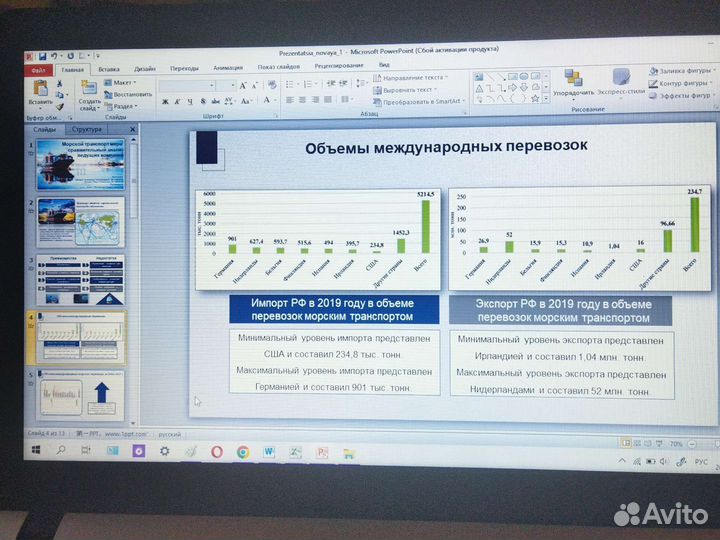
Task: Increase font size with the large A icon
Action: 243,85
